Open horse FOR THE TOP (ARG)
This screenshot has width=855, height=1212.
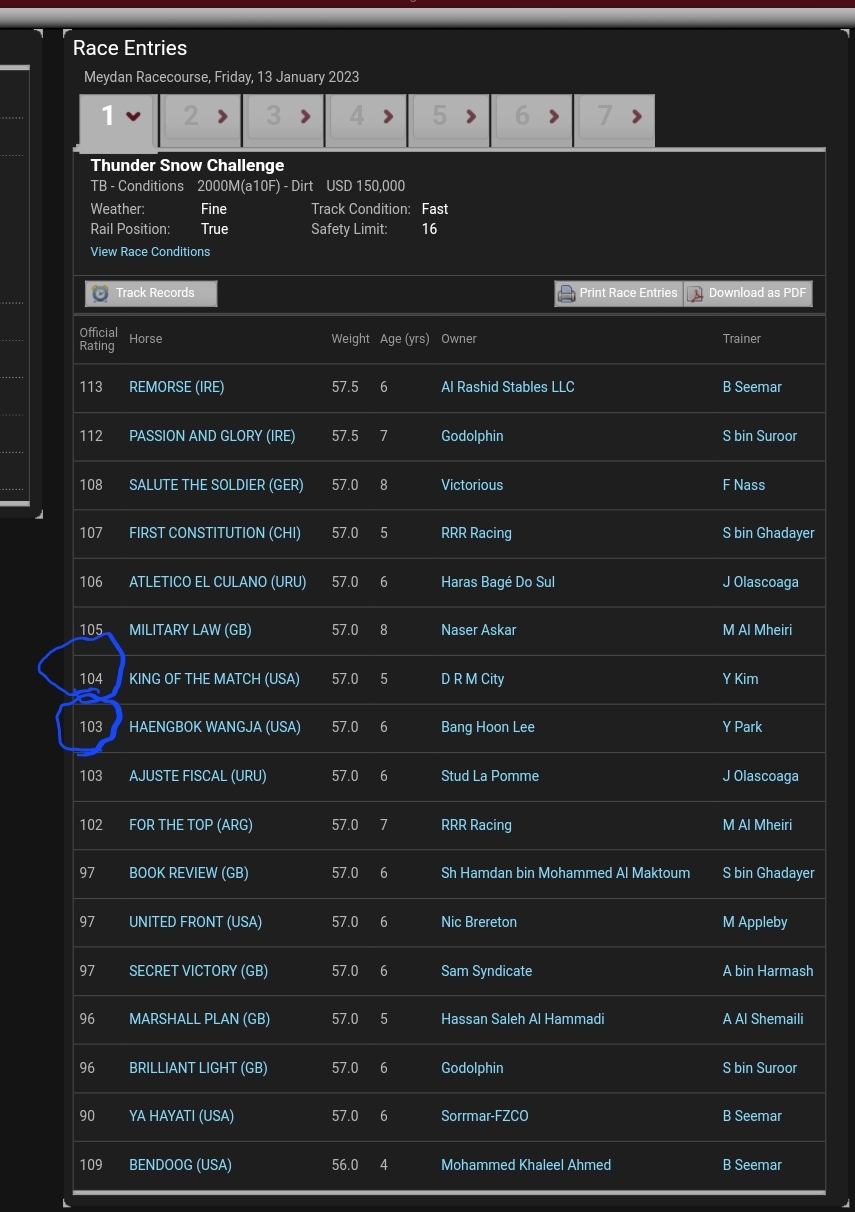coord(191,825)
